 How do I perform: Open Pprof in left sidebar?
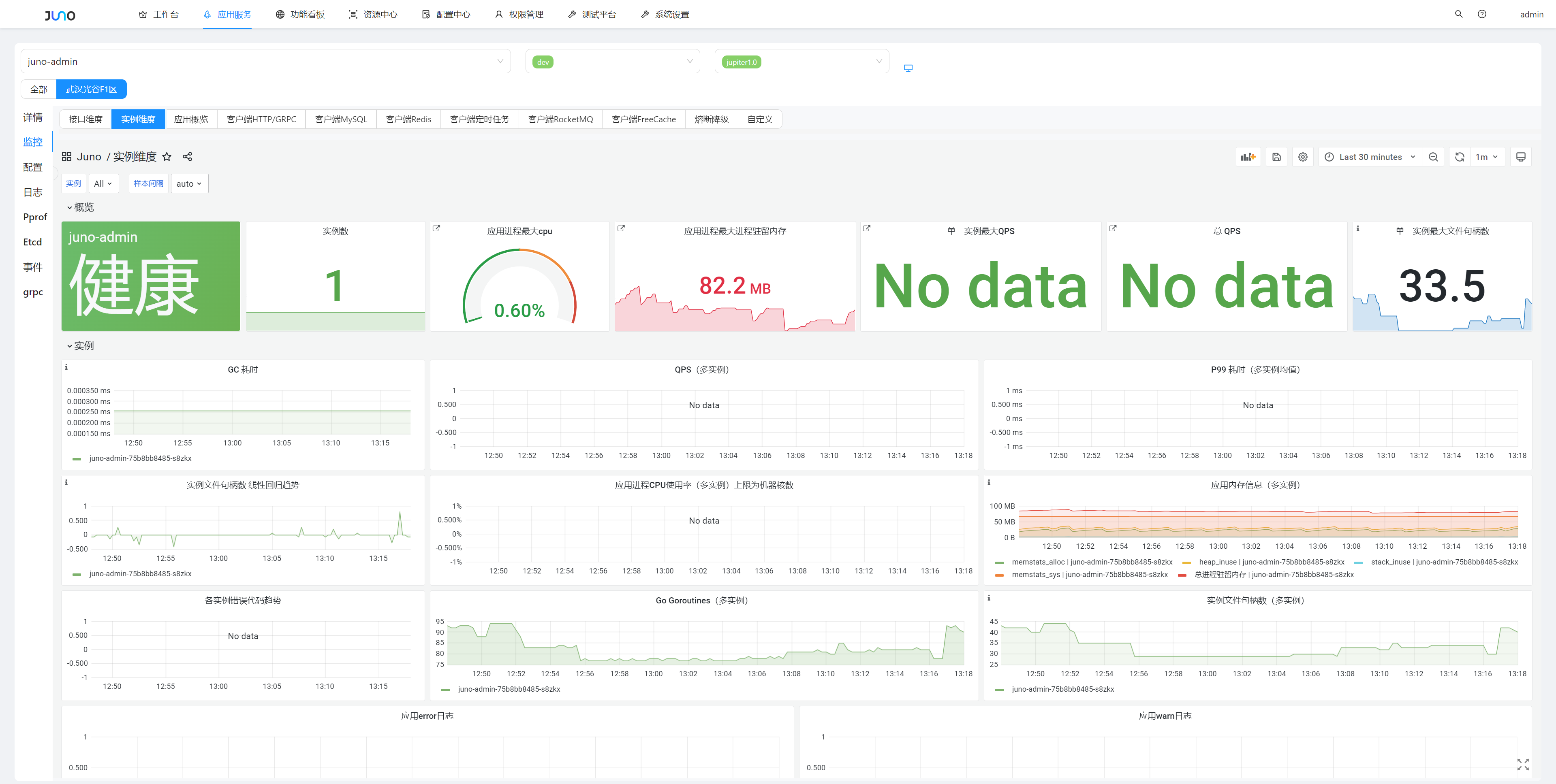pos(34,217)
